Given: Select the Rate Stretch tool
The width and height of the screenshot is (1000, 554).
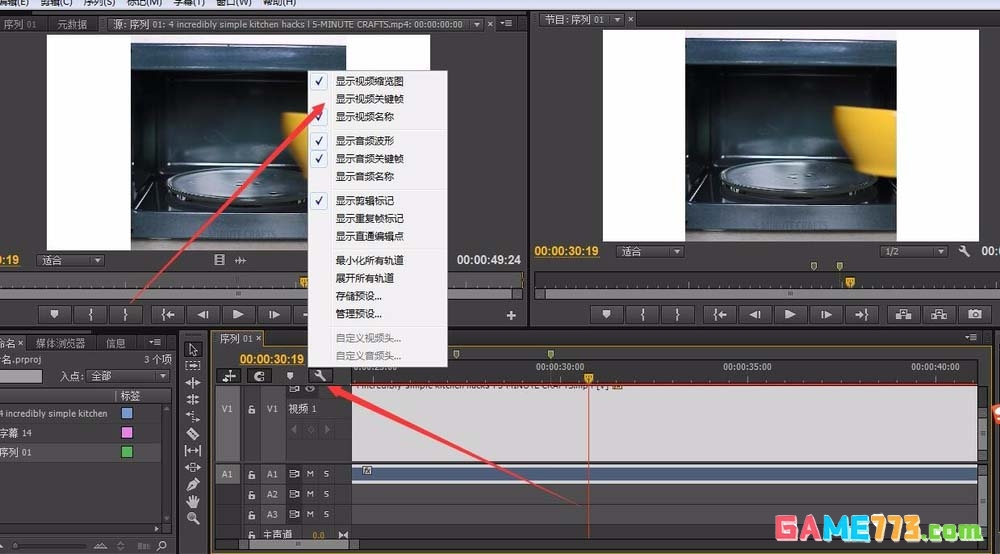Looking at the screenshot, I should point(193,416).
